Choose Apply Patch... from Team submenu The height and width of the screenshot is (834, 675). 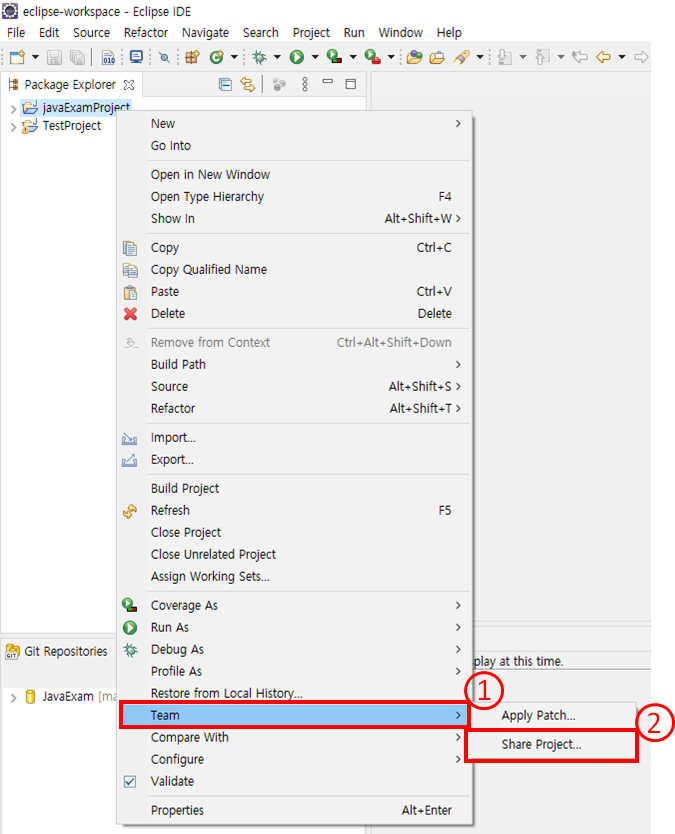pos(552,715)
